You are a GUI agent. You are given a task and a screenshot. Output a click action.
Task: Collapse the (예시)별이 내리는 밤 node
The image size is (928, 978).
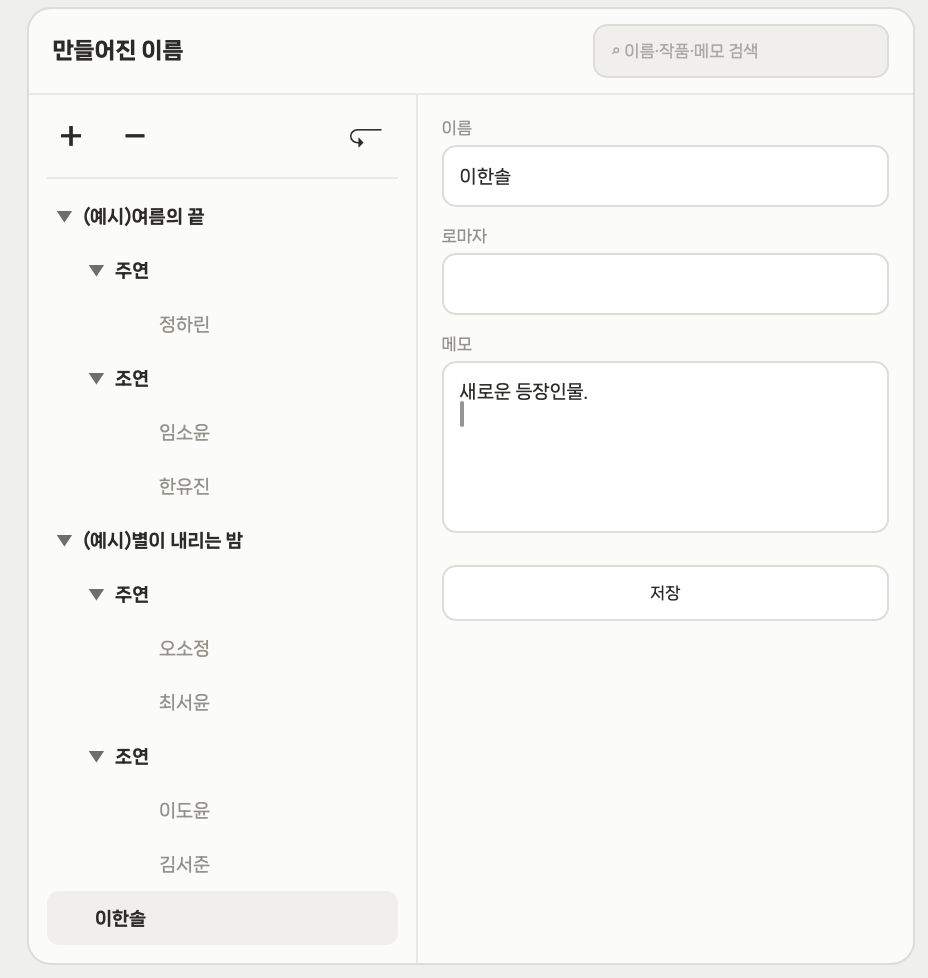point(64,540)
